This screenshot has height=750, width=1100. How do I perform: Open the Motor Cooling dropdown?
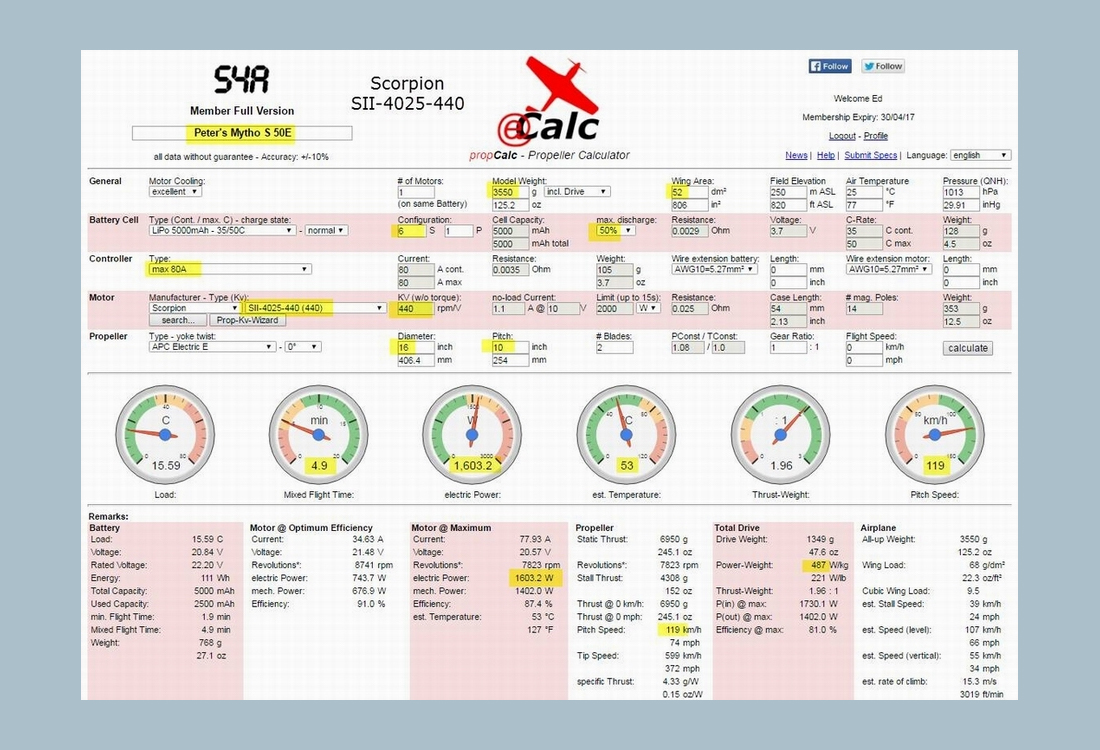pyautogui.click(x=175, y=192)
